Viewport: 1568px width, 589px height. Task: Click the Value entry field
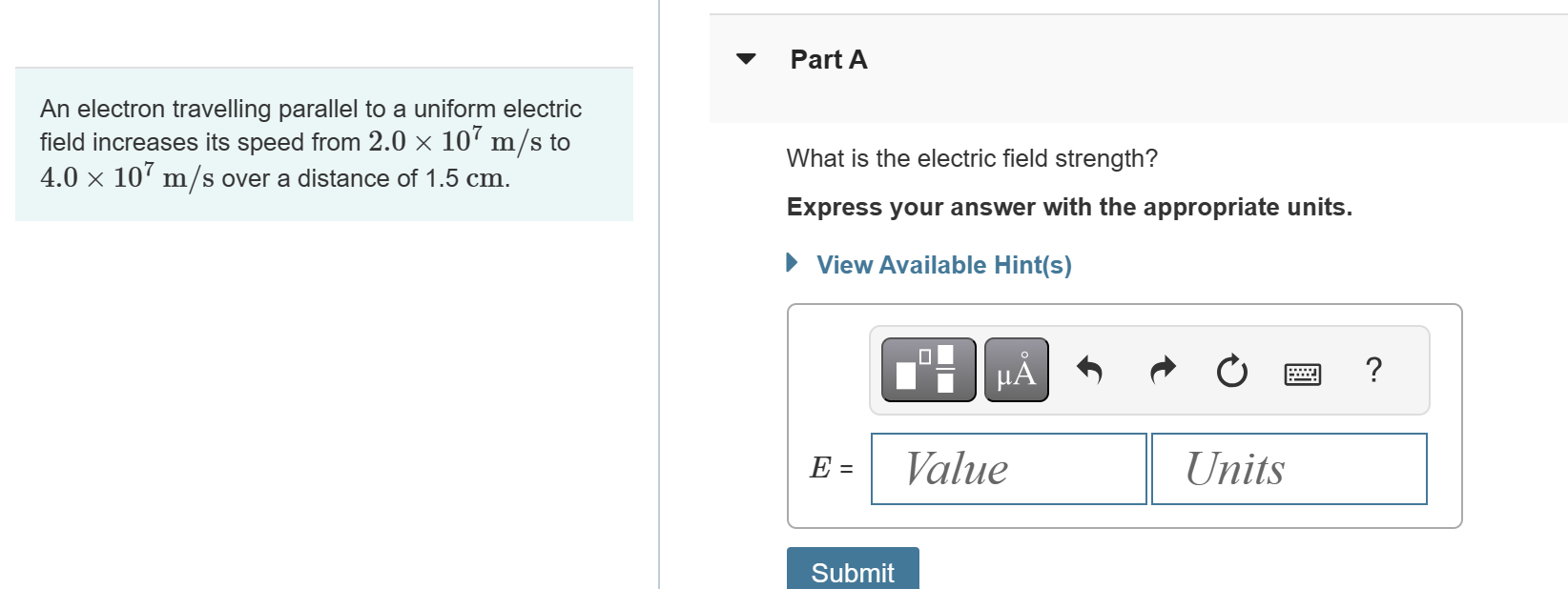[1007, 468]
